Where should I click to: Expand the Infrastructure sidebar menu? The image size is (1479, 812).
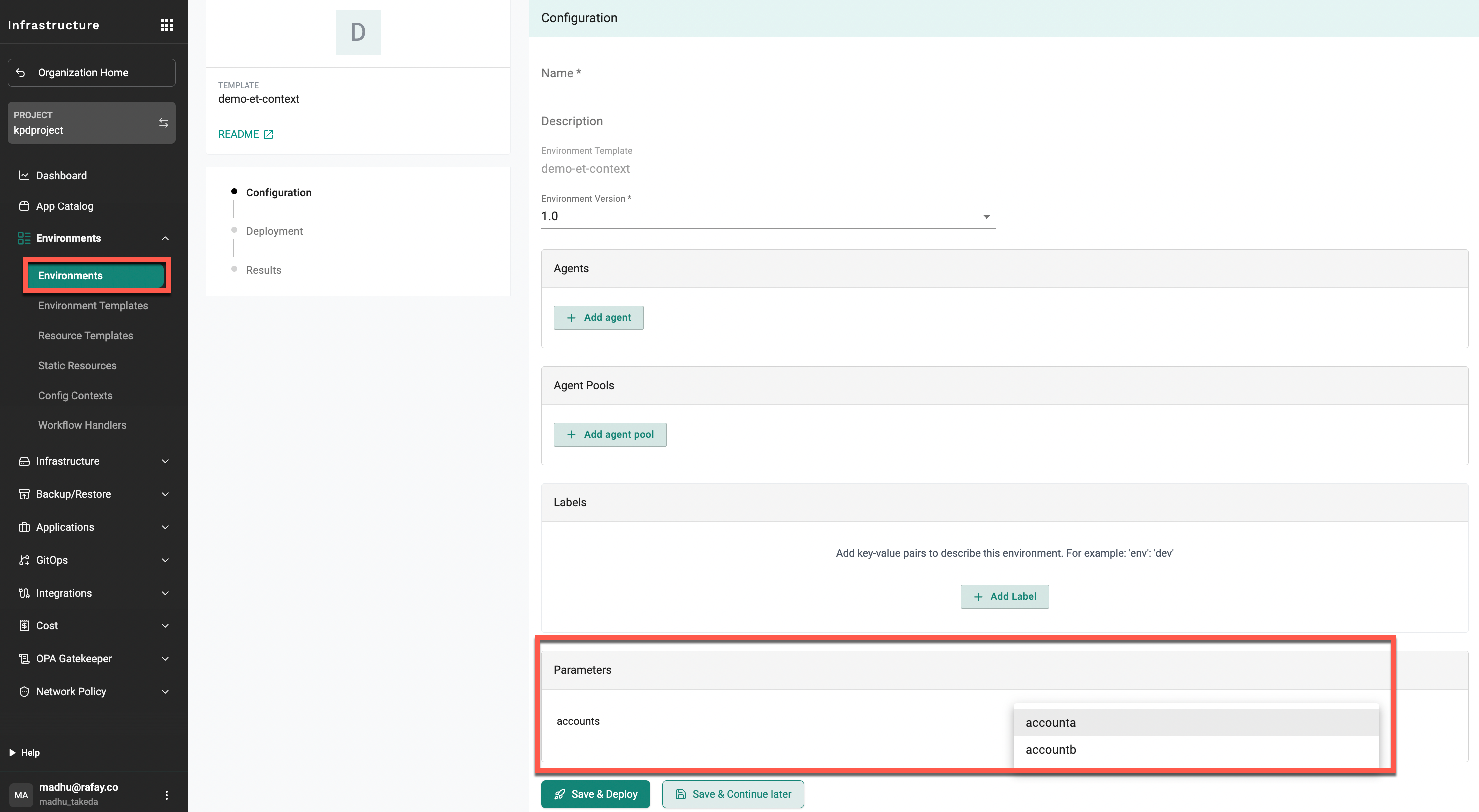(165, 461)
